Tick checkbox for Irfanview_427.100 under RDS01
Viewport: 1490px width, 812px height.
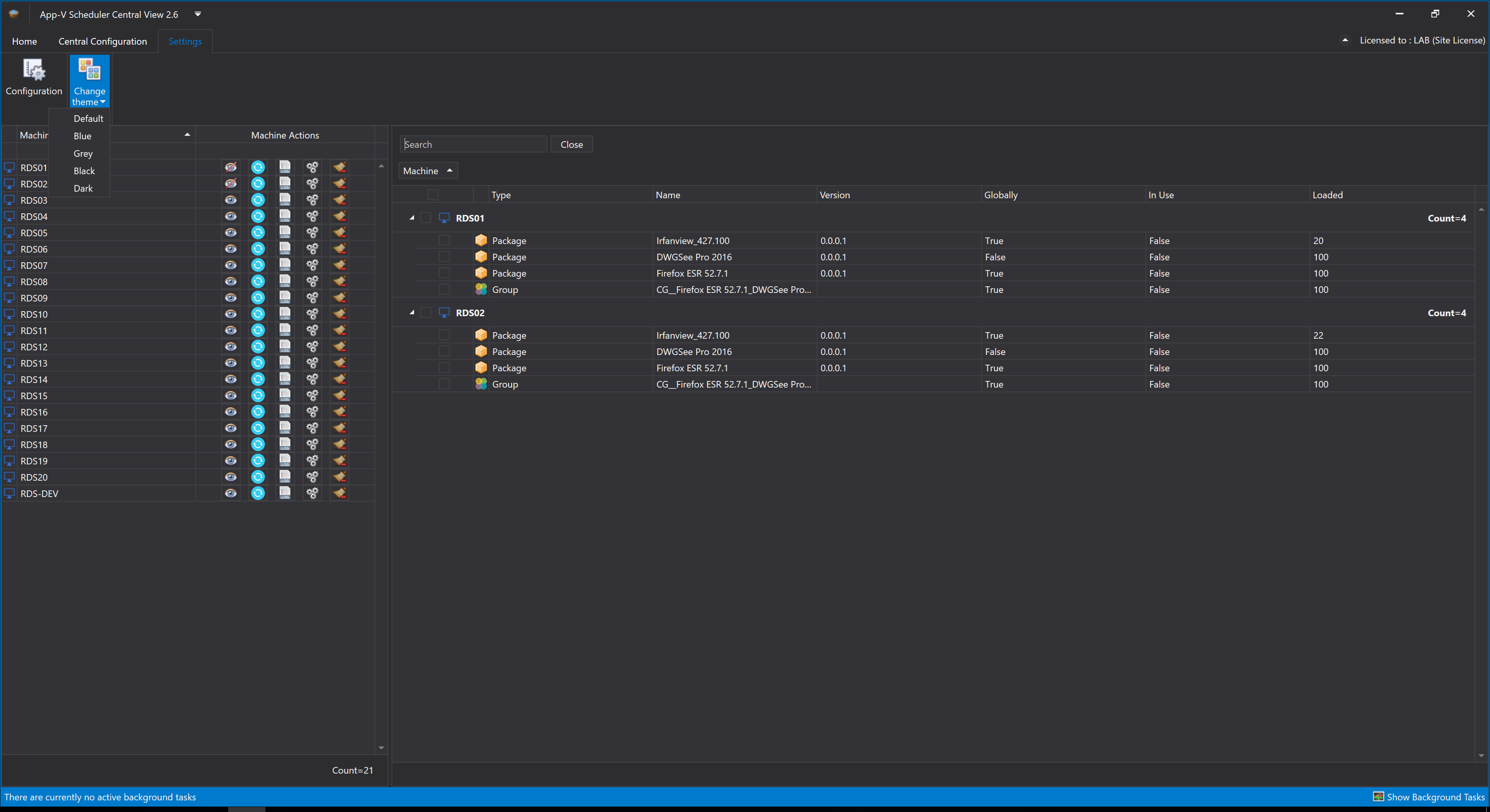(444, 241)
